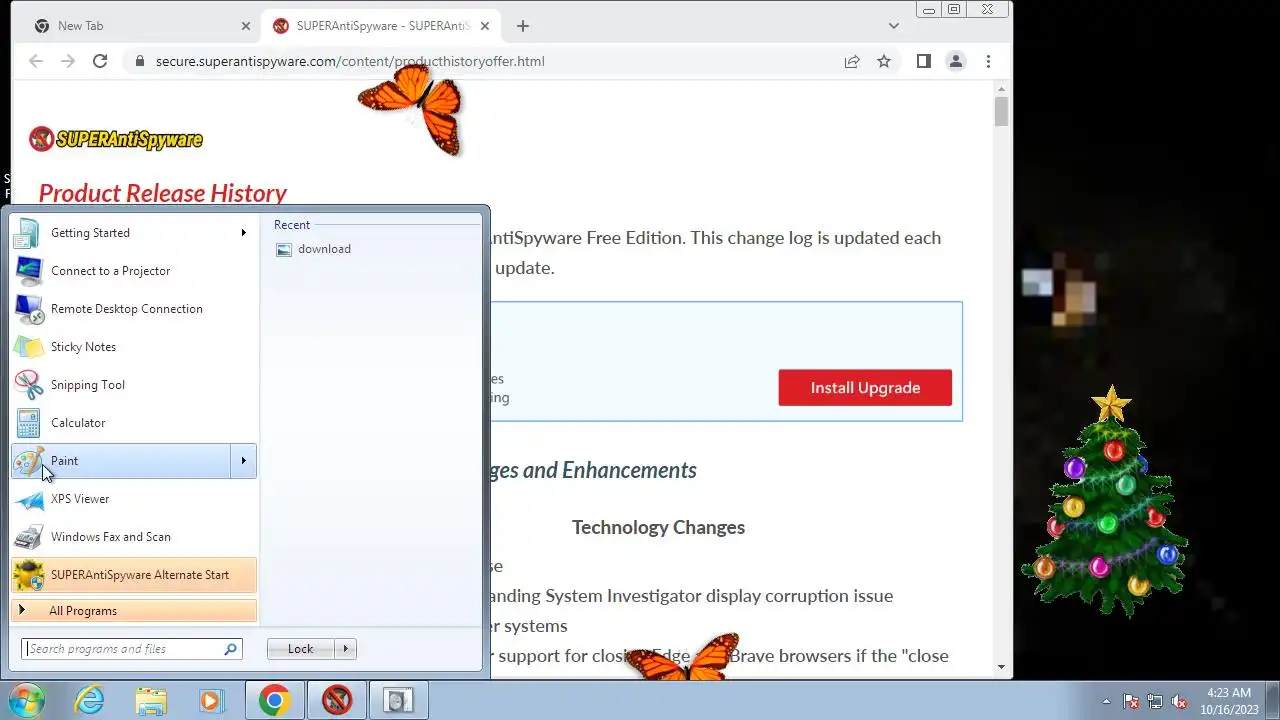This screenshot has height=720, width=1280.
Task: Click page scrollbar down arrow
Action: point(1002,667)
